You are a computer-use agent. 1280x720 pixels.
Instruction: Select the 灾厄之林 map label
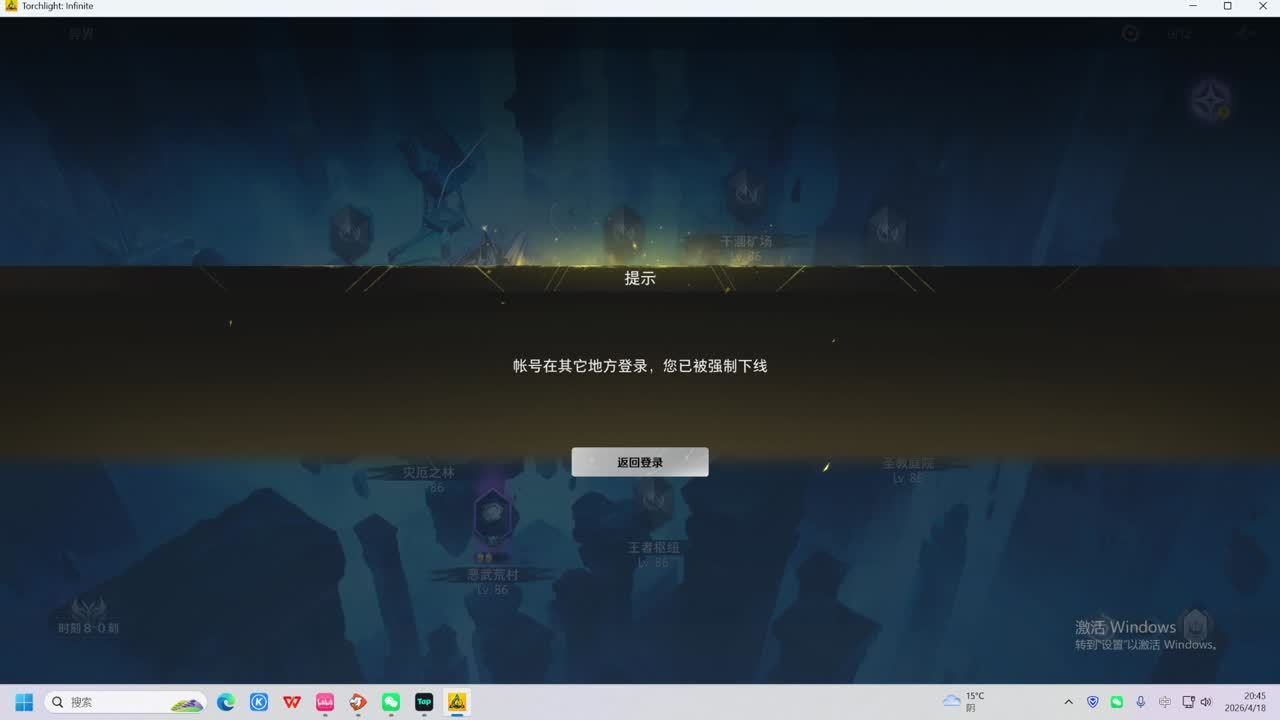tap(428, 472)
